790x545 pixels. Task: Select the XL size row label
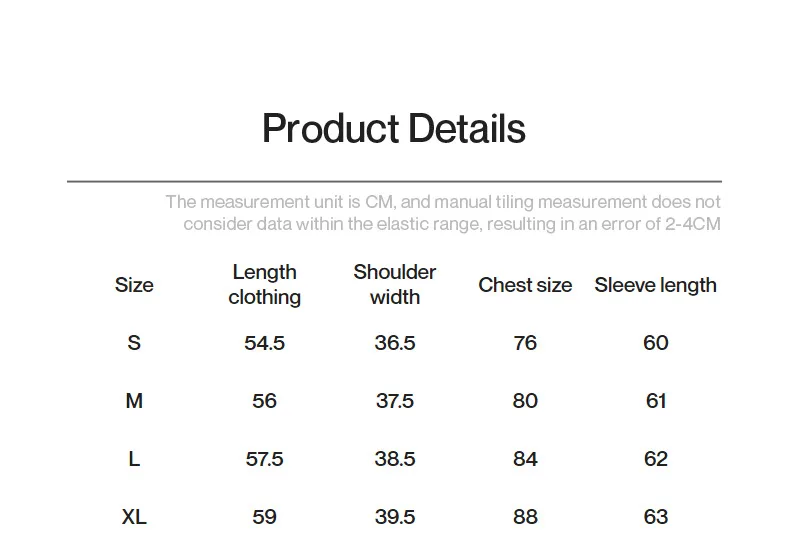134,517
